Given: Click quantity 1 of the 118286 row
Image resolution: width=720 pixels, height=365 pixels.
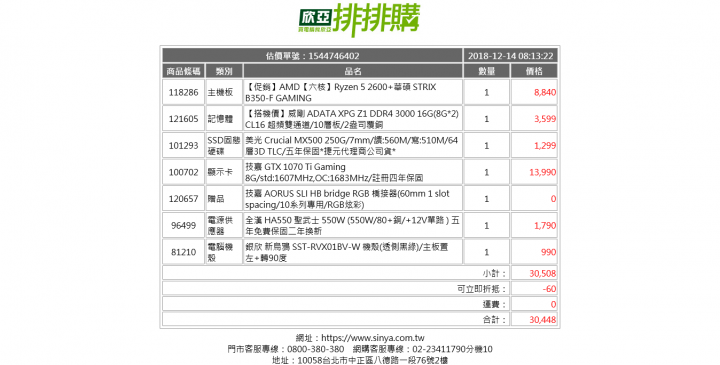Looking at the screenshot, I should pyautogui.click(x=487, y=92).
